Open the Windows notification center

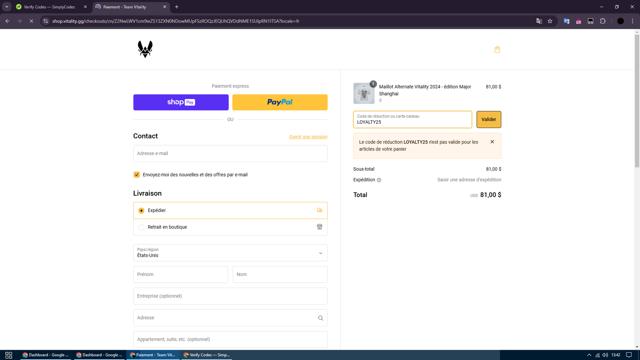click(629, 355)
